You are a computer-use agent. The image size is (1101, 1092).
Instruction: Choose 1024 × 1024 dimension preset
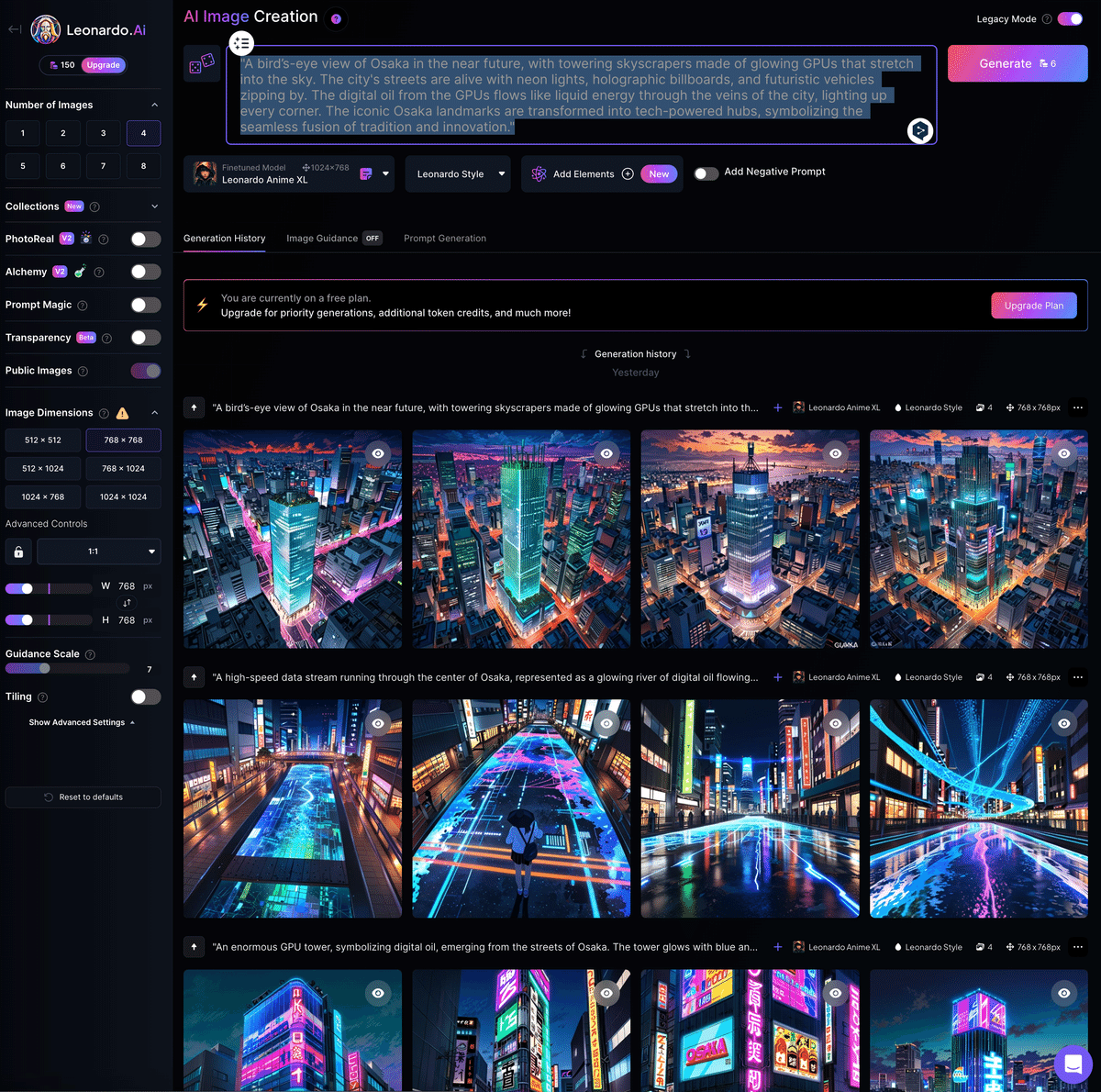123,496
